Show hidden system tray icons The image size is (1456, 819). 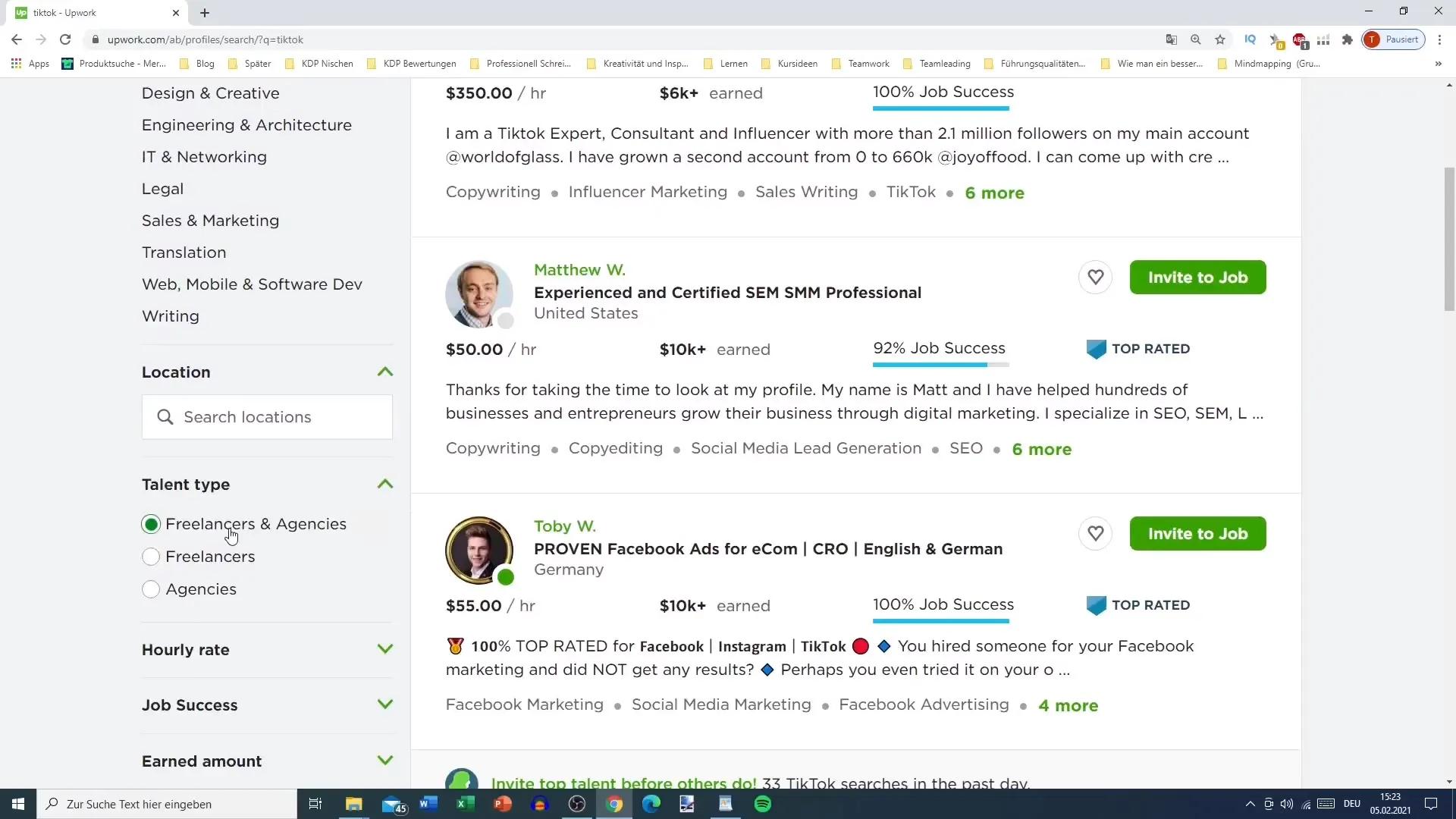tap(1250, 804)
